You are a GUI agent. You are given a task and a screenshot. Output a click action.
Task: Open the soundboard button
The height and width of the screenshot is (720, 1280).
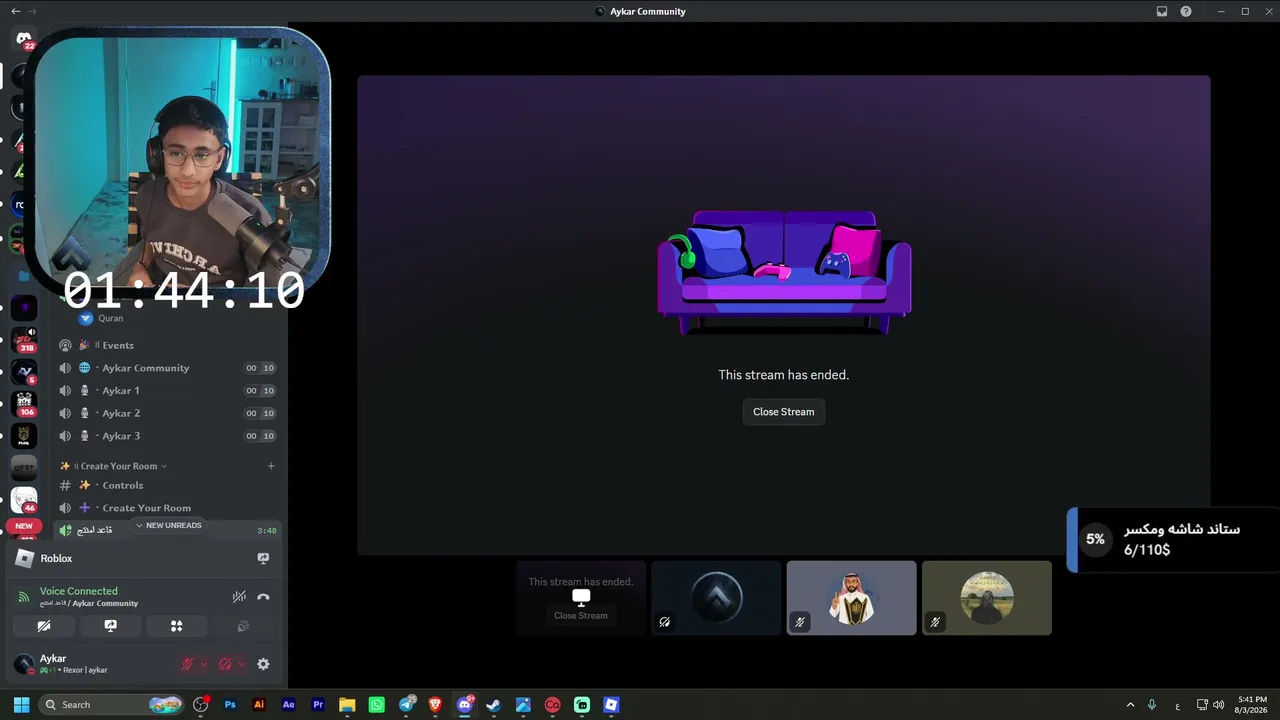pos(242,626)
